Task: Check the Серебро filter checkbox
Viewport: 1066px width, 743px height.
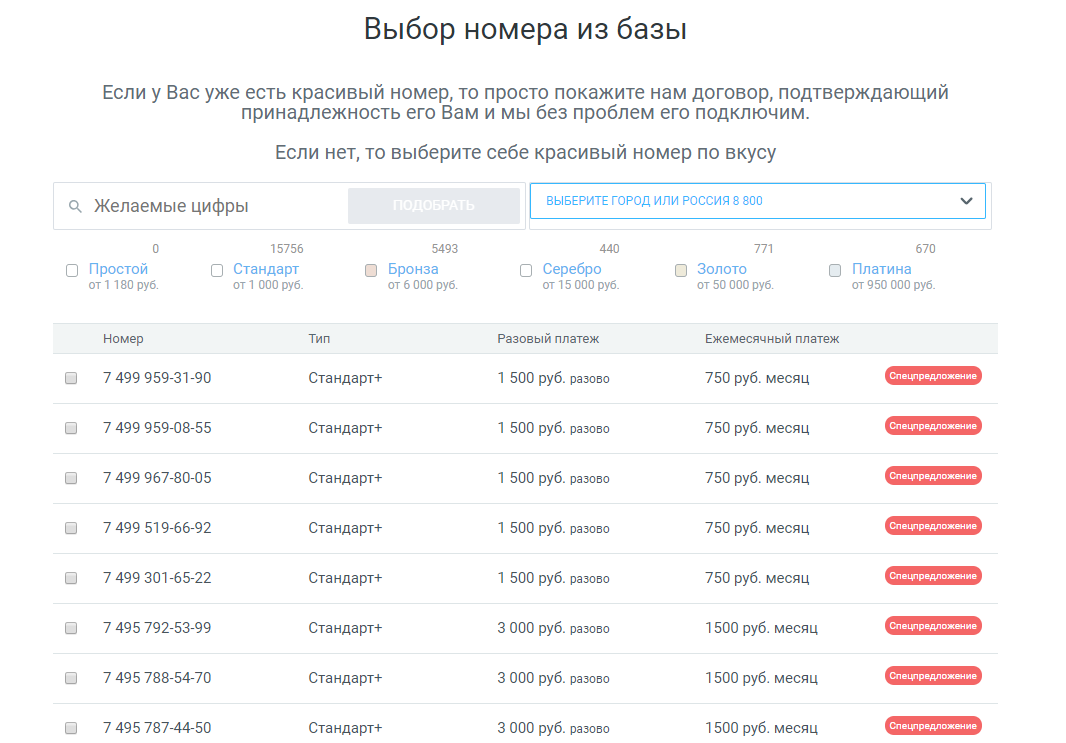Action: (525, 270)
